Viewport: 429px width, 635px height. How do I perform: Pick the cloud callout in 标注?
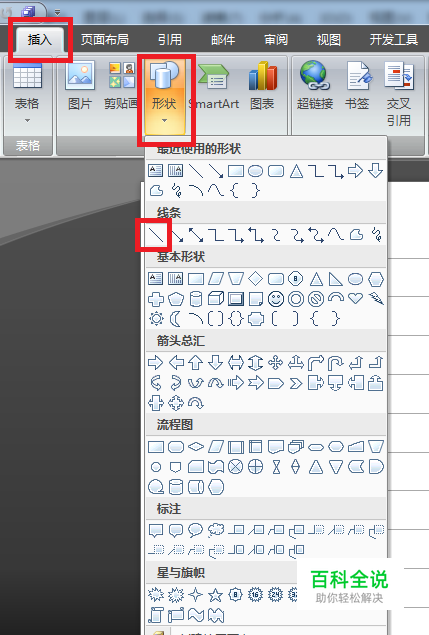(216, 530)
